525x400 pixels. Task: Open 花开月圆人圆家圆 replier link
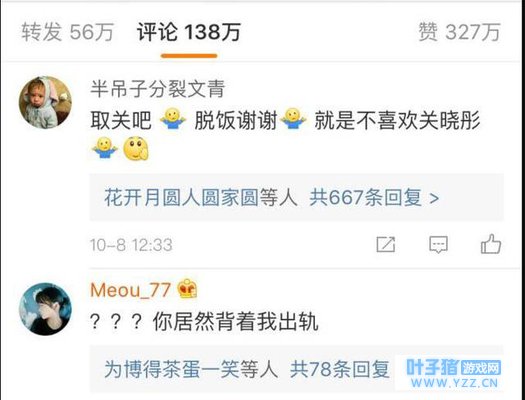[x=181, y=197]
